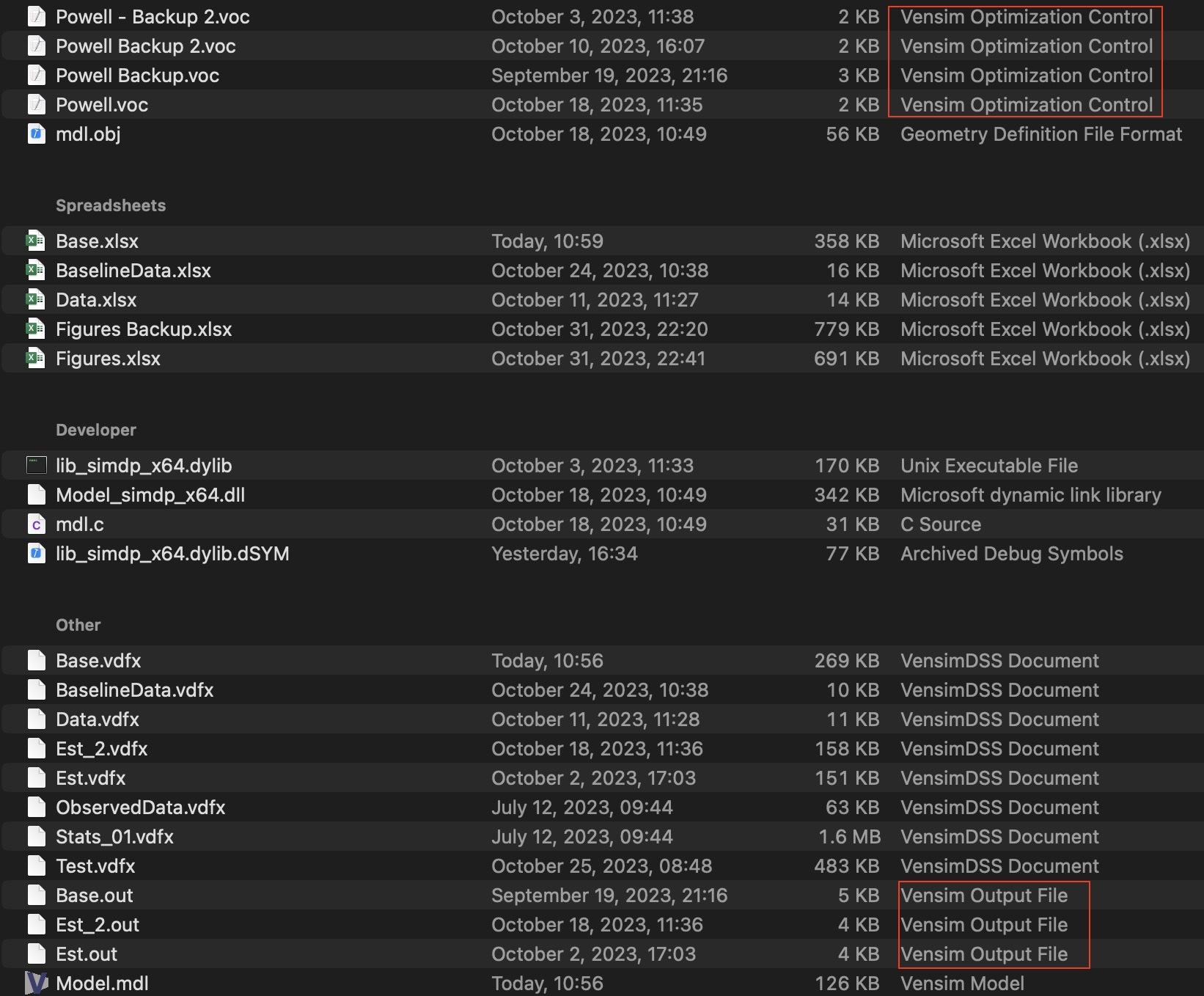Click the blue mdl.obj file icon

point(36,134)
